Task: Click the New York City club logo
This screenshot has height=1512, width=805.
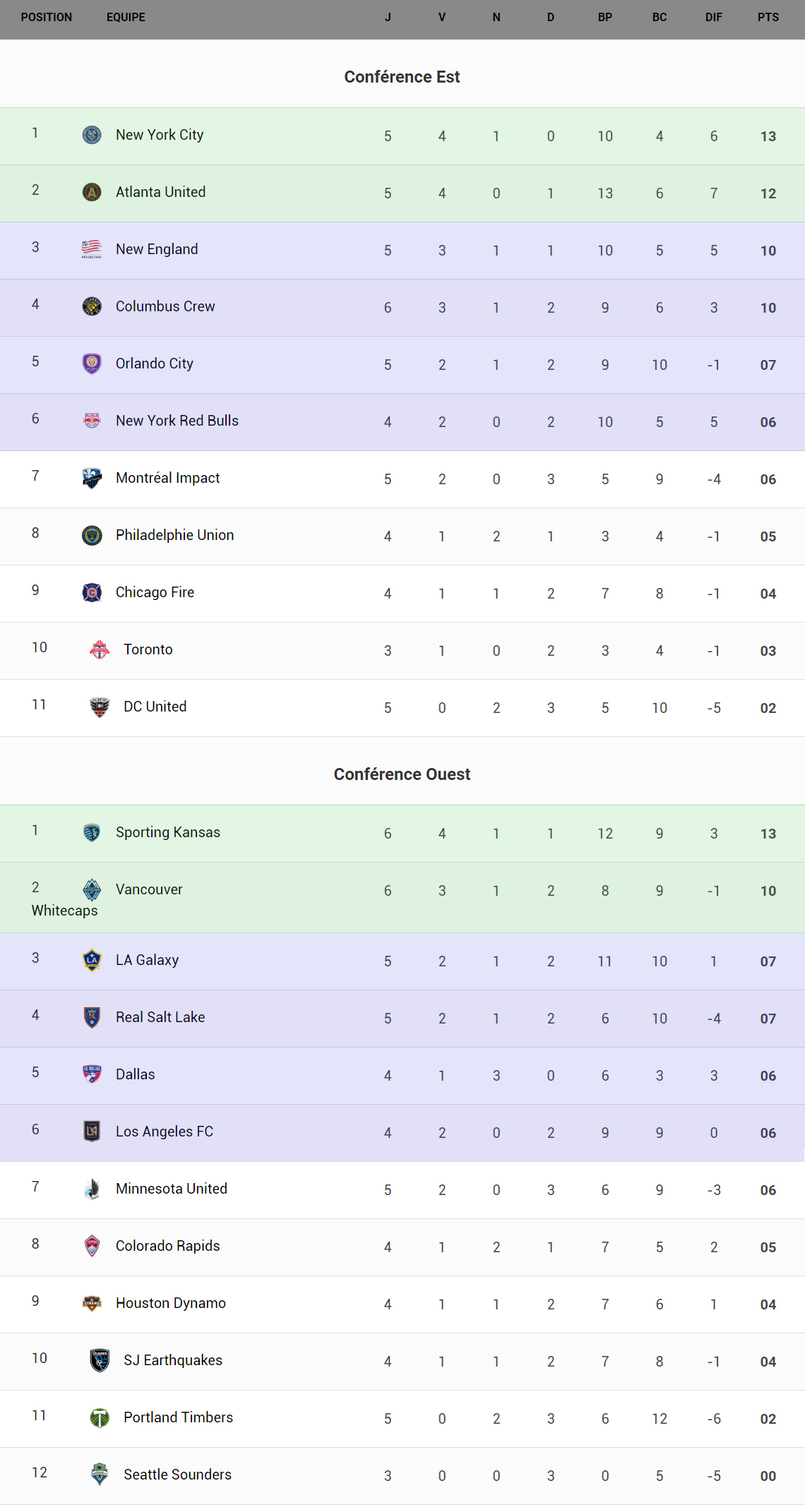Action: tap(92, 135)
